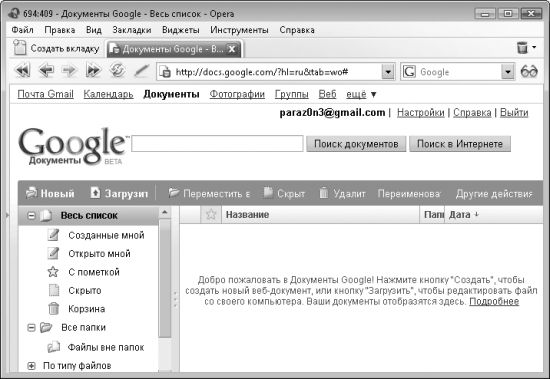Select Созданные мной in sidebar
Viewport: 550px width, 379px height.
pos(106,235)
